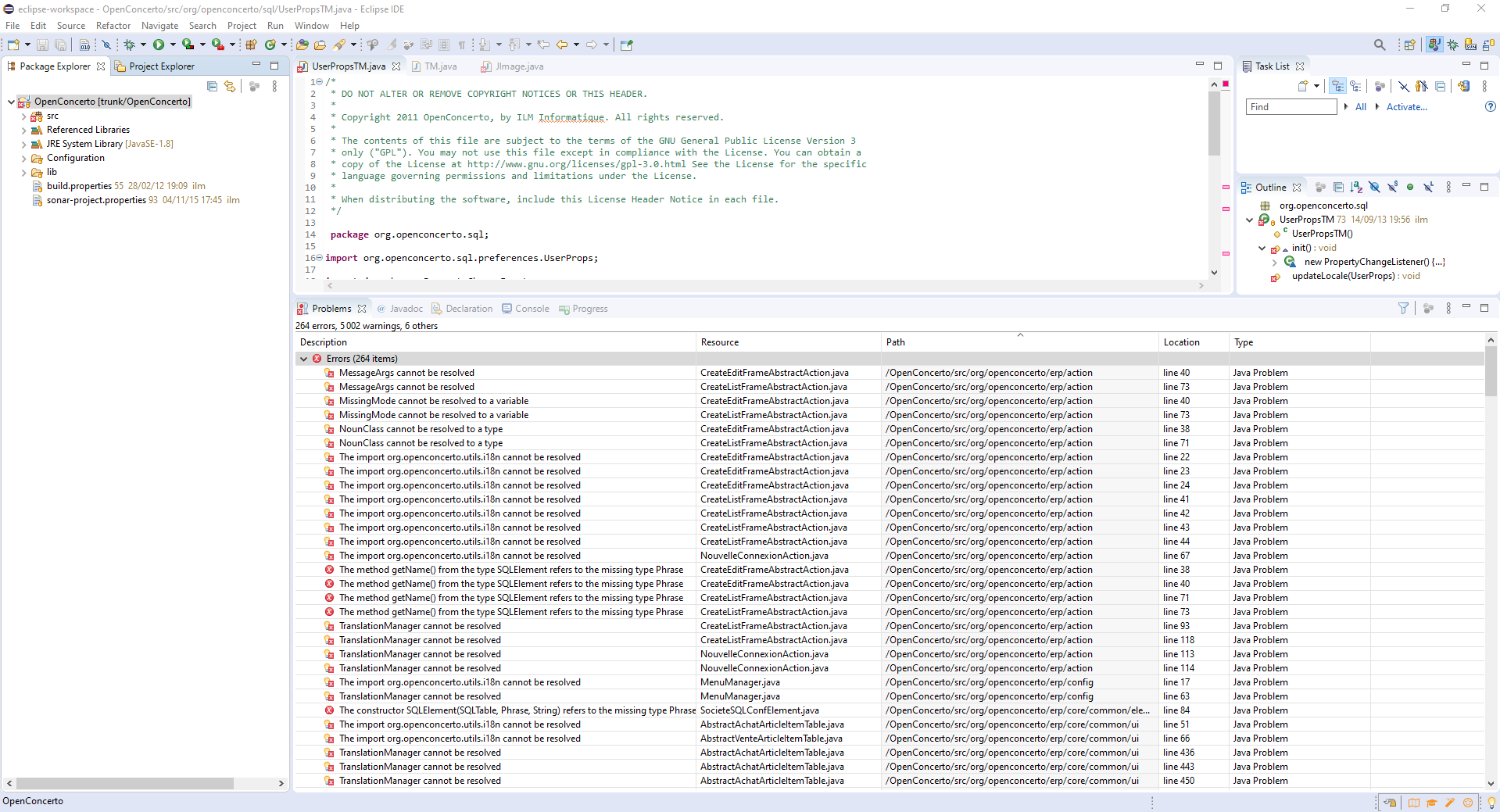
Task: Toggle Categorized presentation in Task List
Action: point(1338,86)
